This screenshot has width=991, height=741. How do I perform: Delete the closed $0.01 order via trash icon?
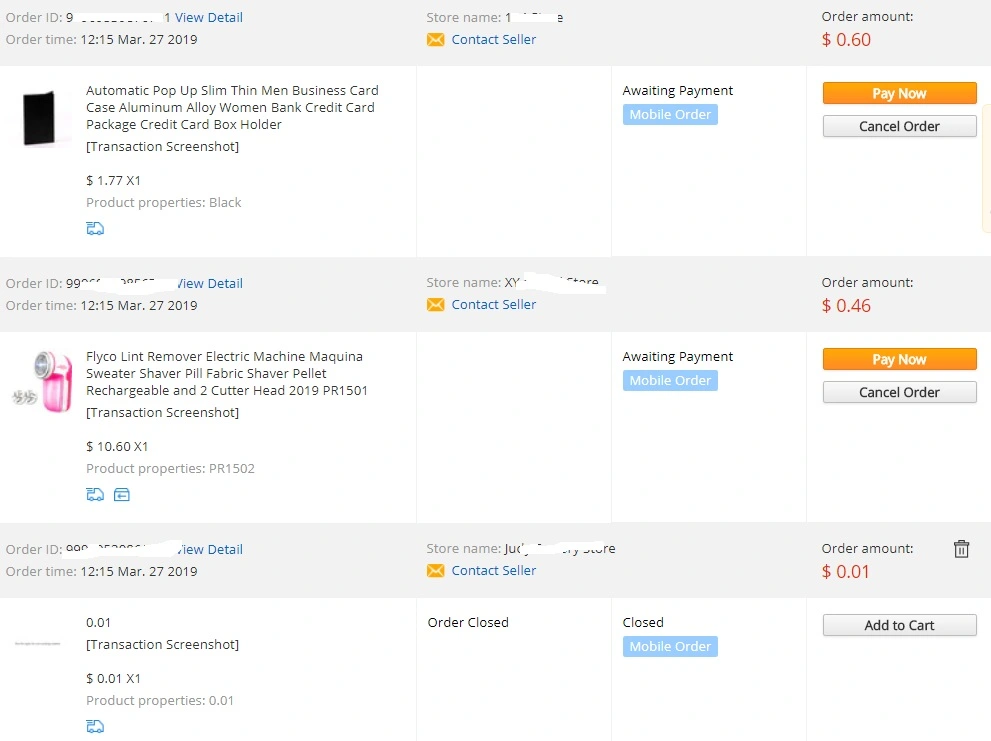click(961, 549)
